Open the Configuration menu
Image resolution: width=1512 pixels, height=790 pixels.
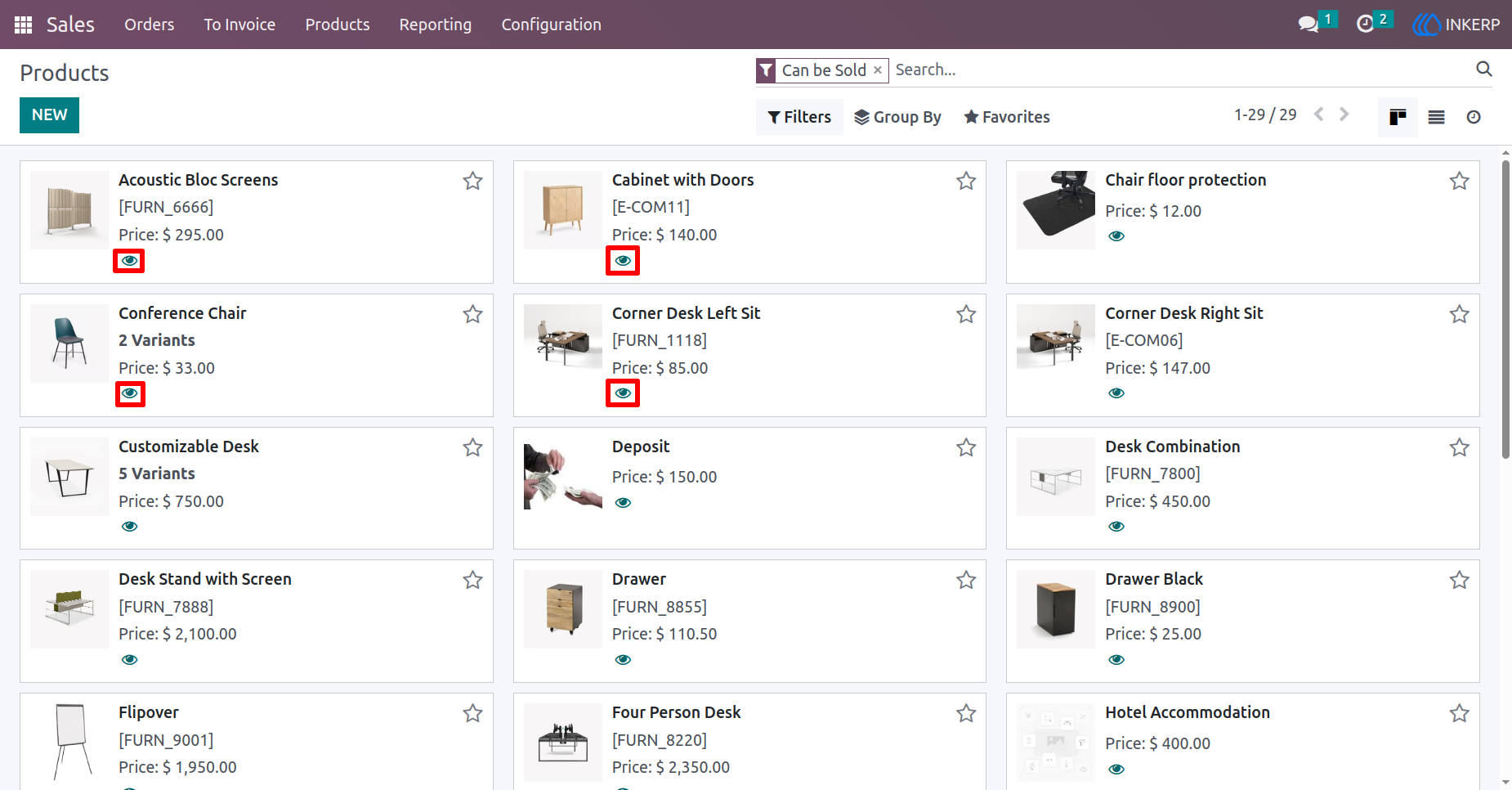552,25
